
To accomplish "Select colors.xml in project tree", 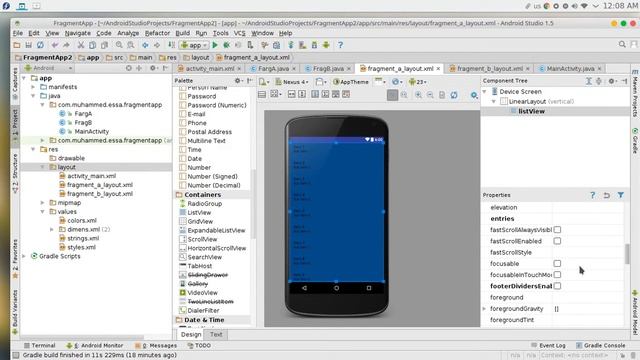I will pos(82,220).
